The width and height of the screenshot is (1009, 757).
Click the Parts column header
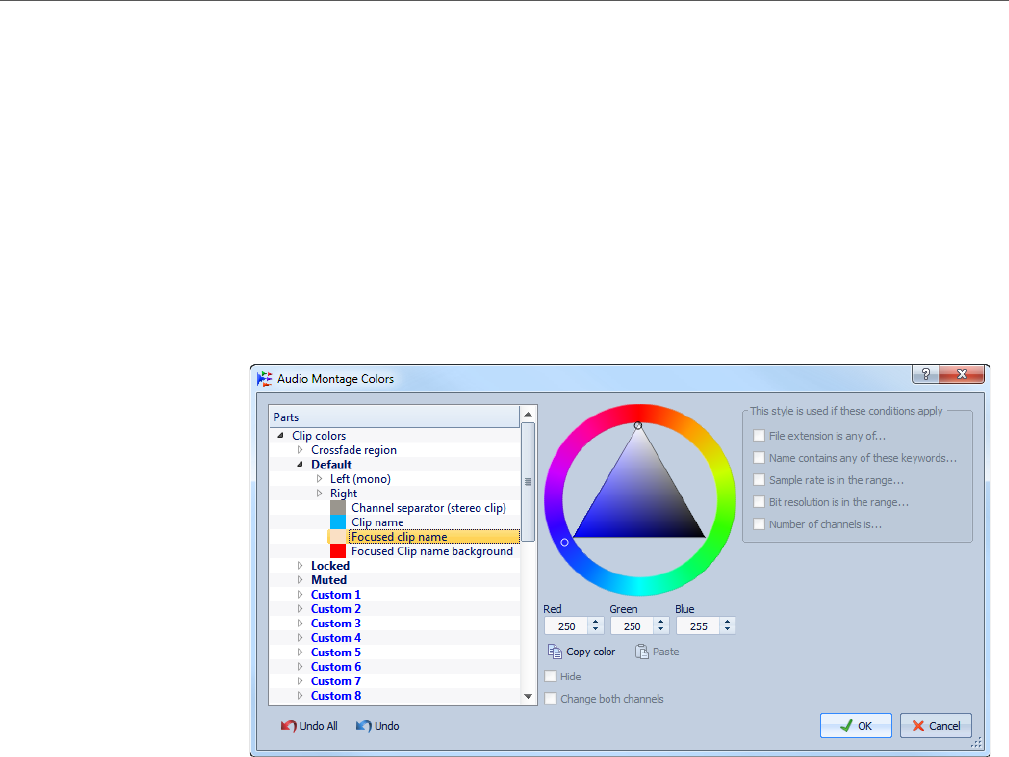click(394, 417)
